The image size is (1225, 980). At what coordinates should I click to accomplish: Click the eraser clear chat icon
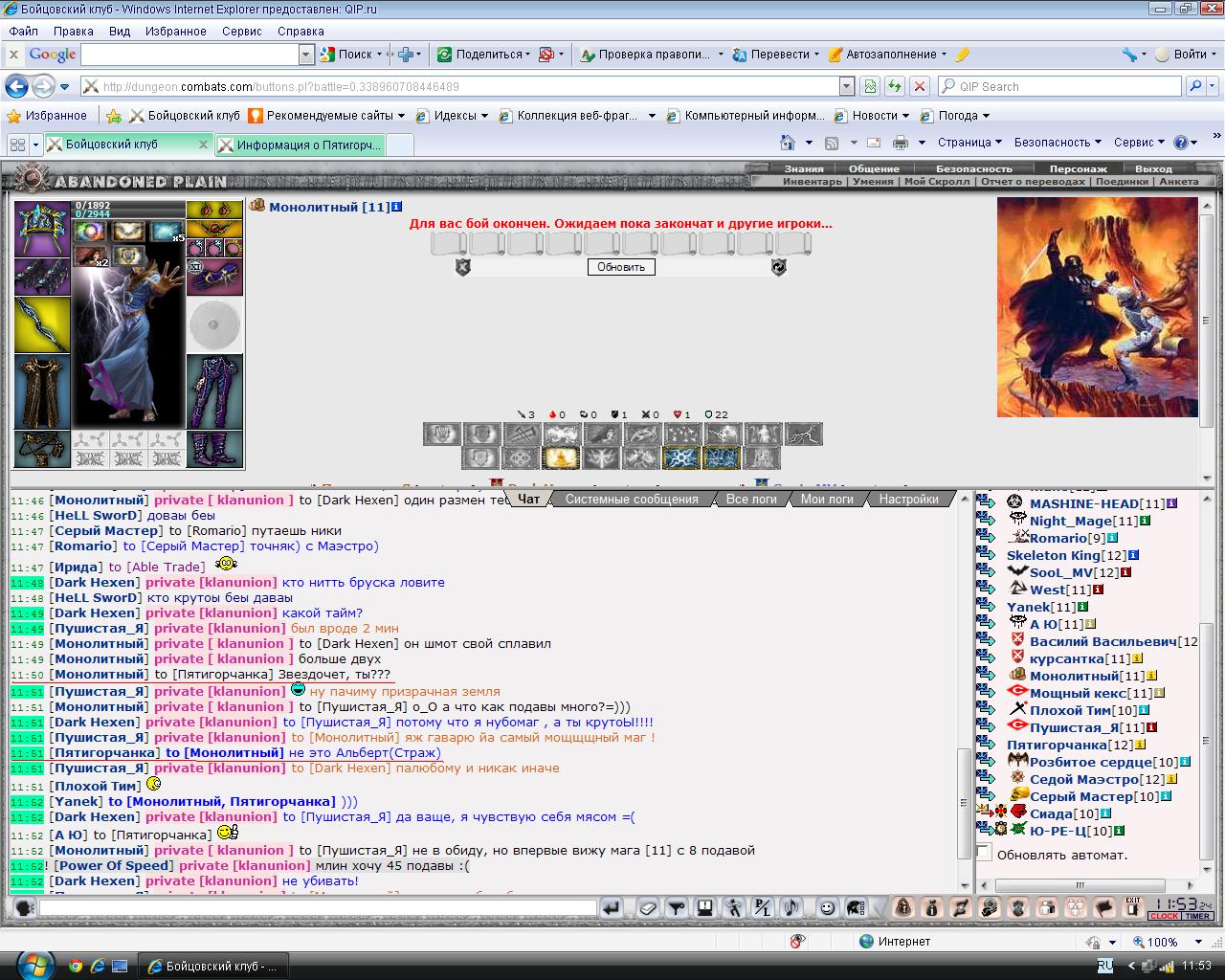point(648,907)
